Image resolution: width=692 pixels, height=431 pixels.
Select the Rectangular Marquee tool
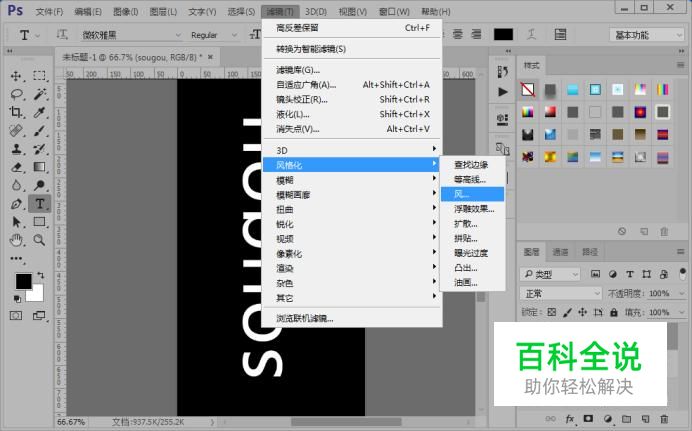[39, 76]
